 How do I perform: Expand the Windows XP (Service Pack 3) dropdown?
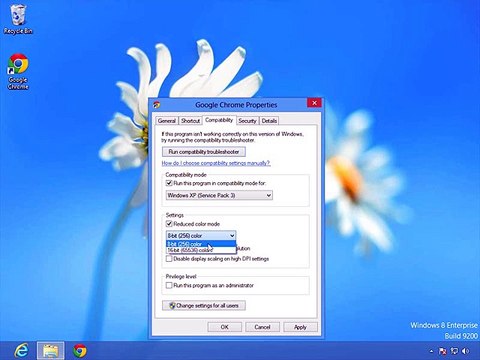(x=219, y=195)
